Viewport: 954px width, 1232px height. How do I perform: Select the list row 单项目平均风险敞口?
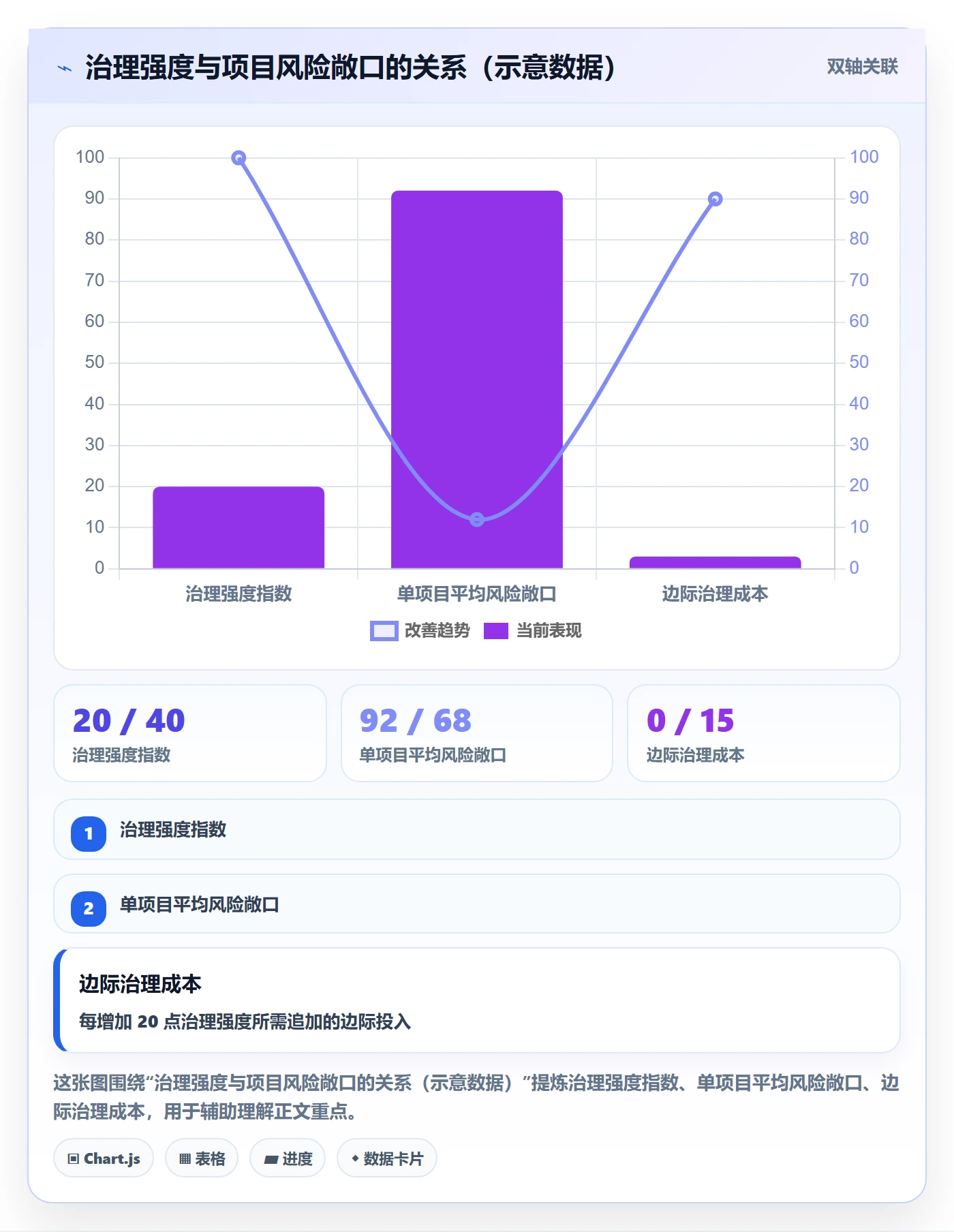click(x=477, y=904)
